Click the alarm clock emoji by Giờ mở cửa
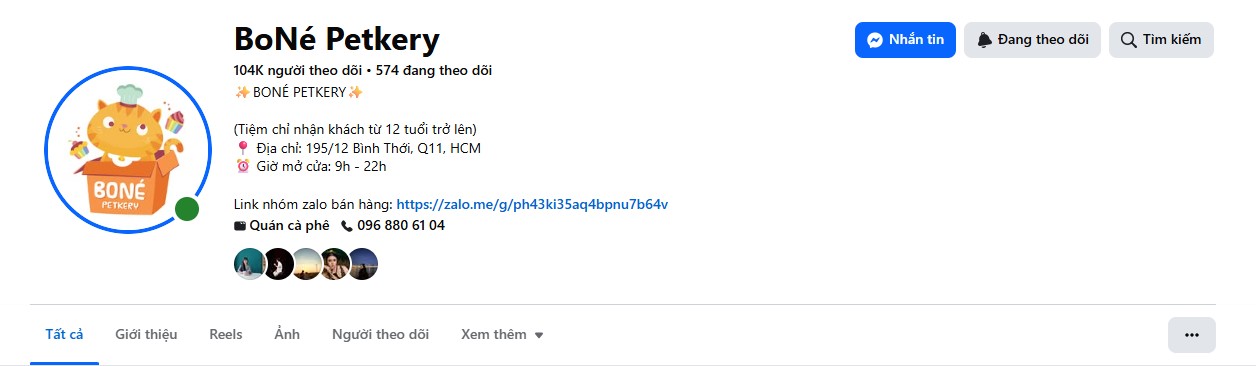This screenshot has height=366, width=1256. click(x=242, y=166)
